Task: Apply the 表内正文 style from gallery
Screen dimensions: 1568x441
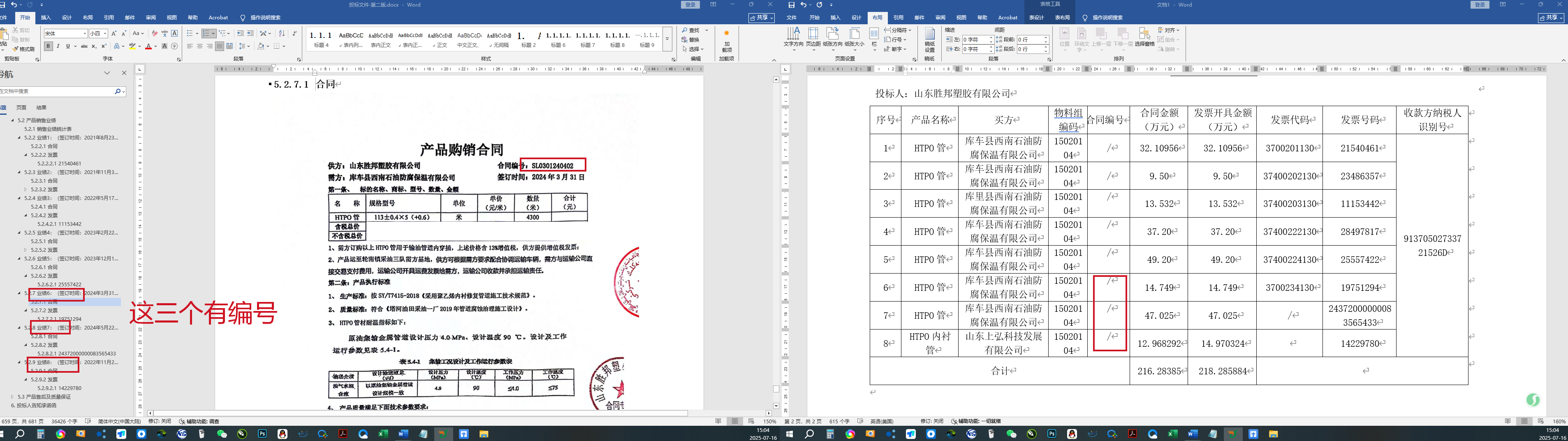Action: pyautogui.click(x=380, y=39)
